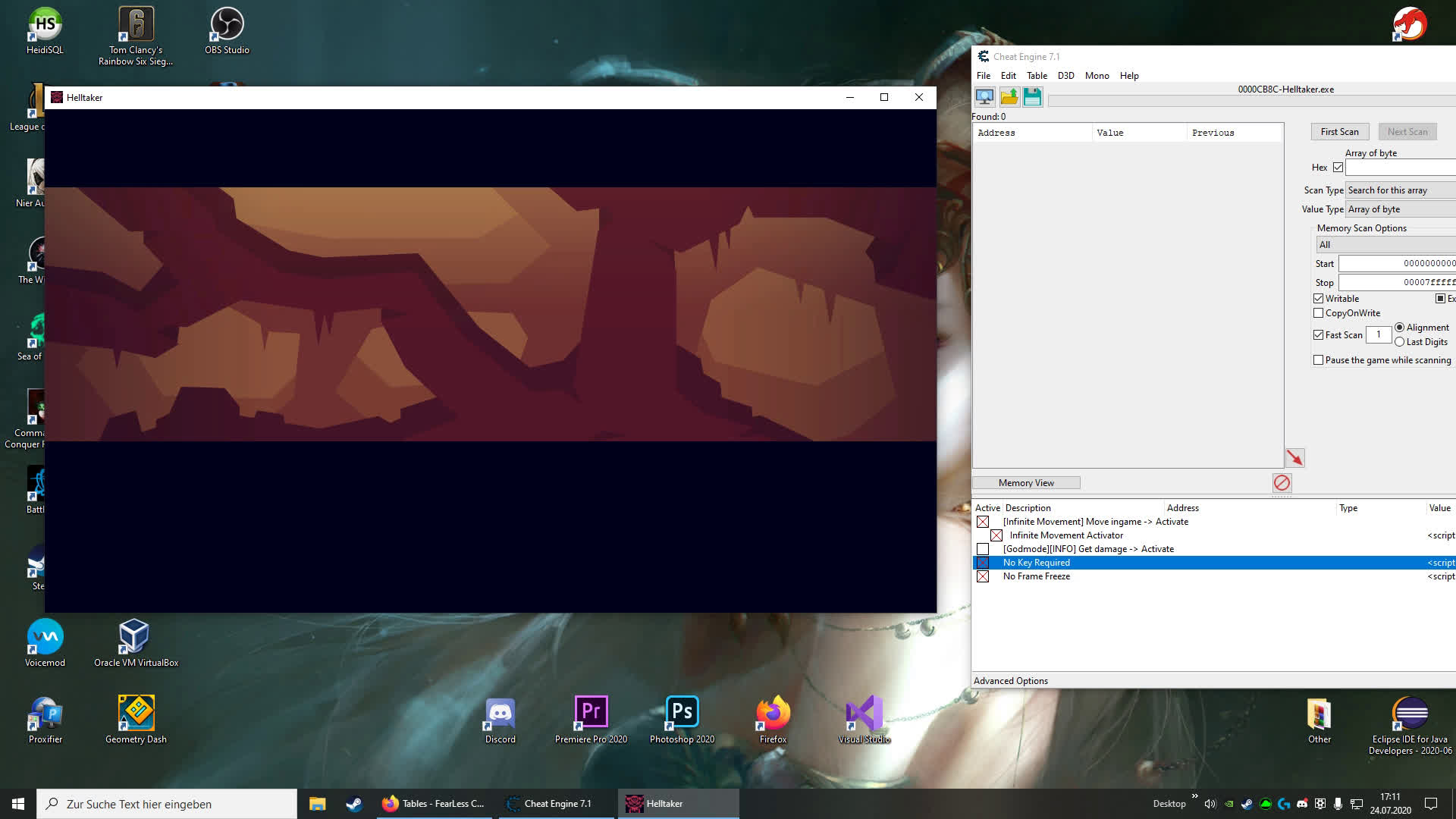Switch to Cheat Engine 7.1 taskbar button
This screenshot has height=819, width=1456.
tap(557, 804)
